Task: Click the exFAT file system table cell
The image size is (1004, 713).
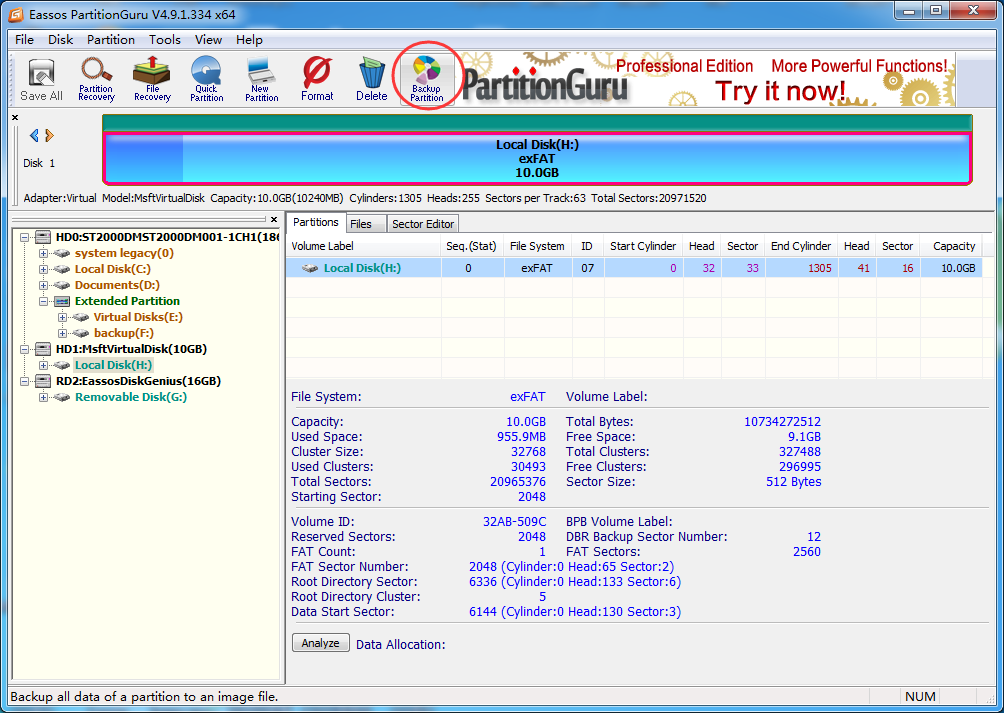Action: [x=537, y=268]
